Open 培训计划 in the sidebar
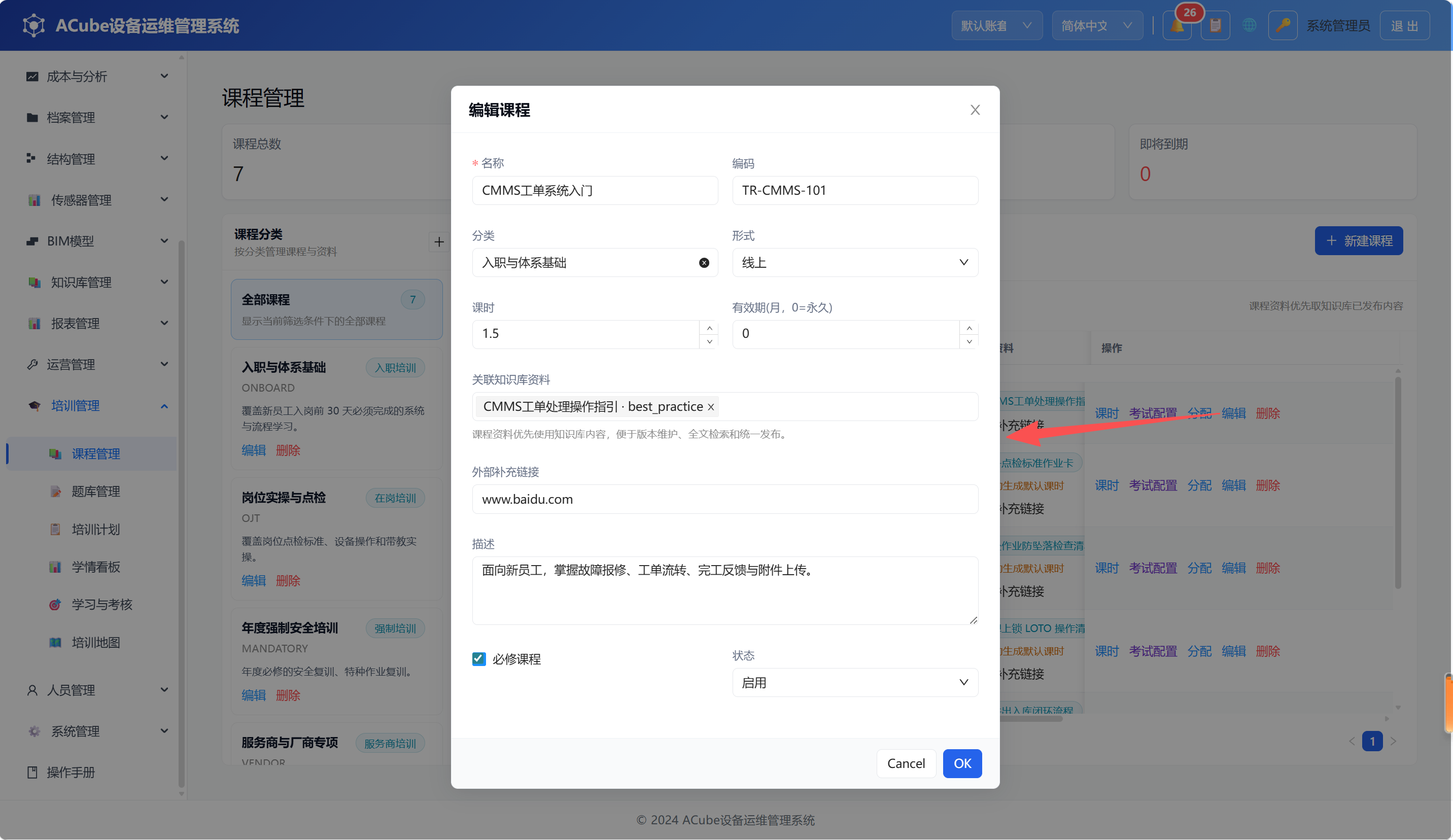This screenshot has height=840, width=1453. coord(96,529)
